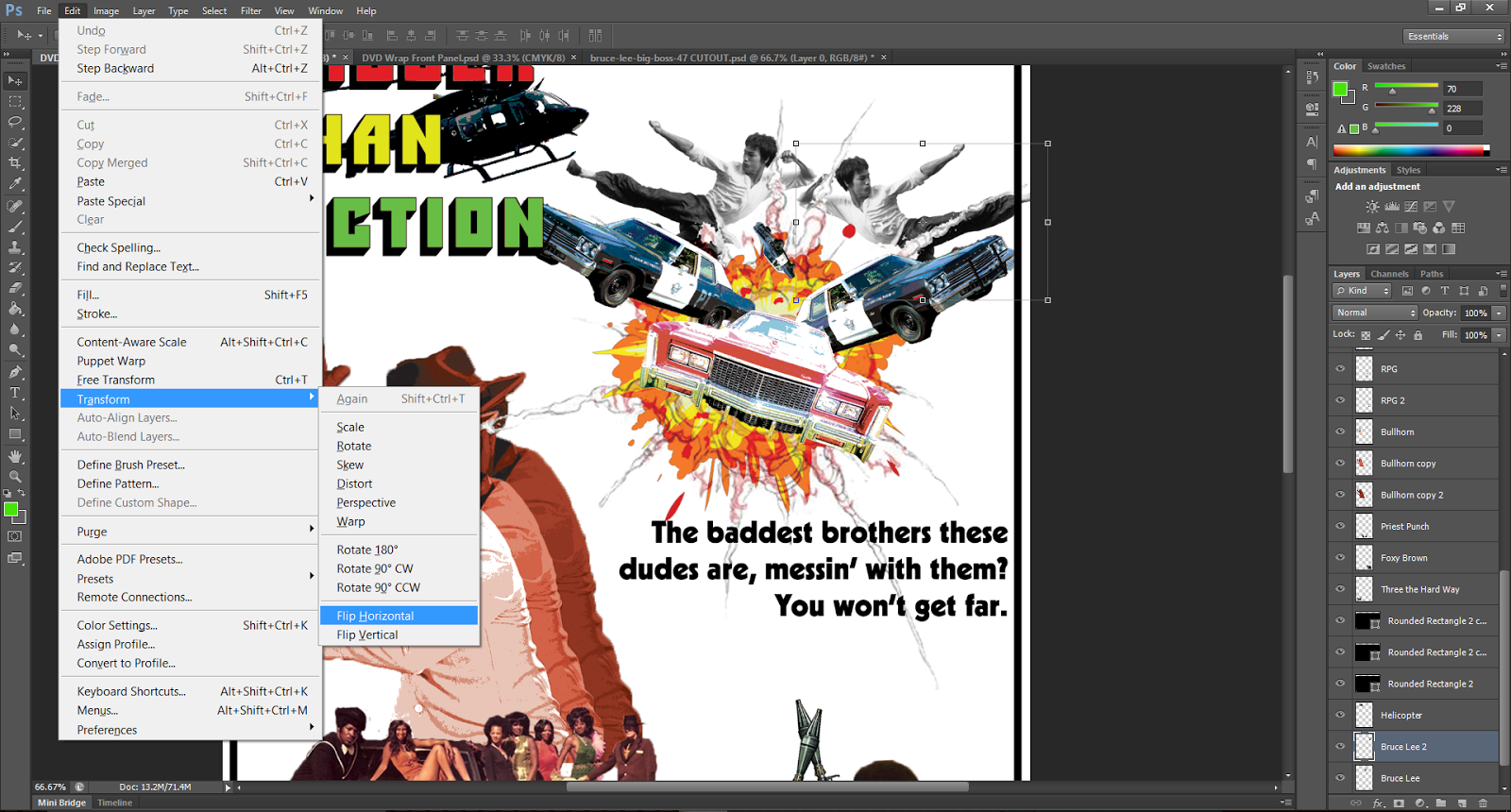Hide the Bullhorn layer
Image resolution: width=1511 pixels, height=812 pixels.
click(1340, 431)
